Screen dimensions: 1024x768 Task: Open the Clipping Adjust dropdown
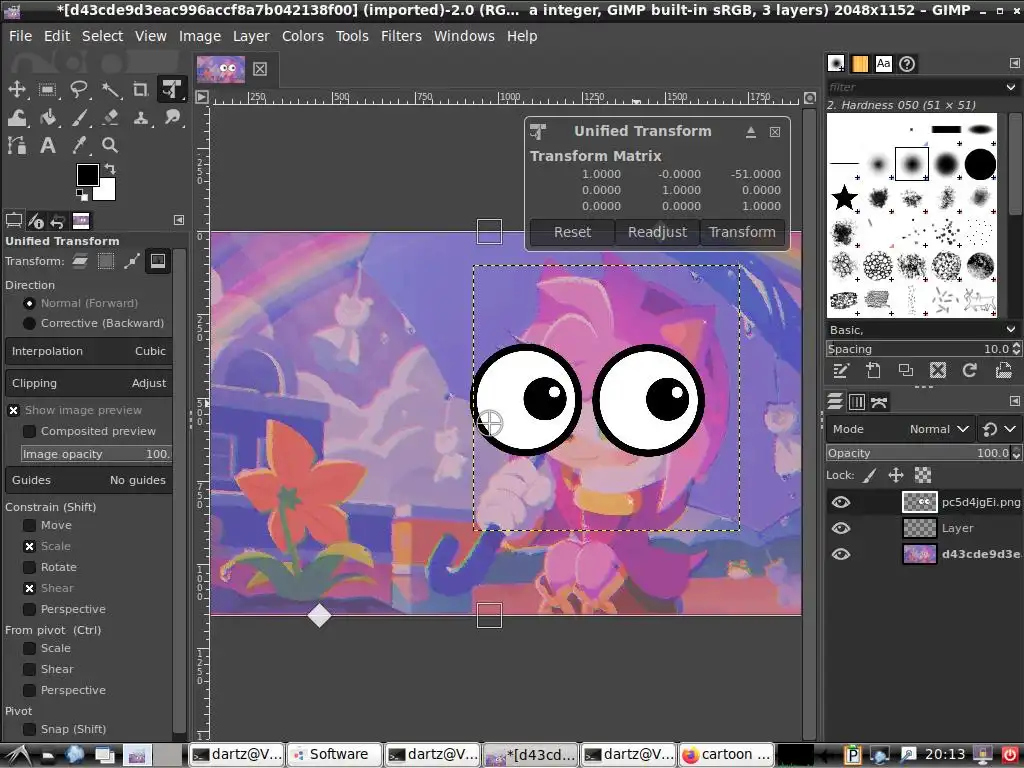pos(89,383)
